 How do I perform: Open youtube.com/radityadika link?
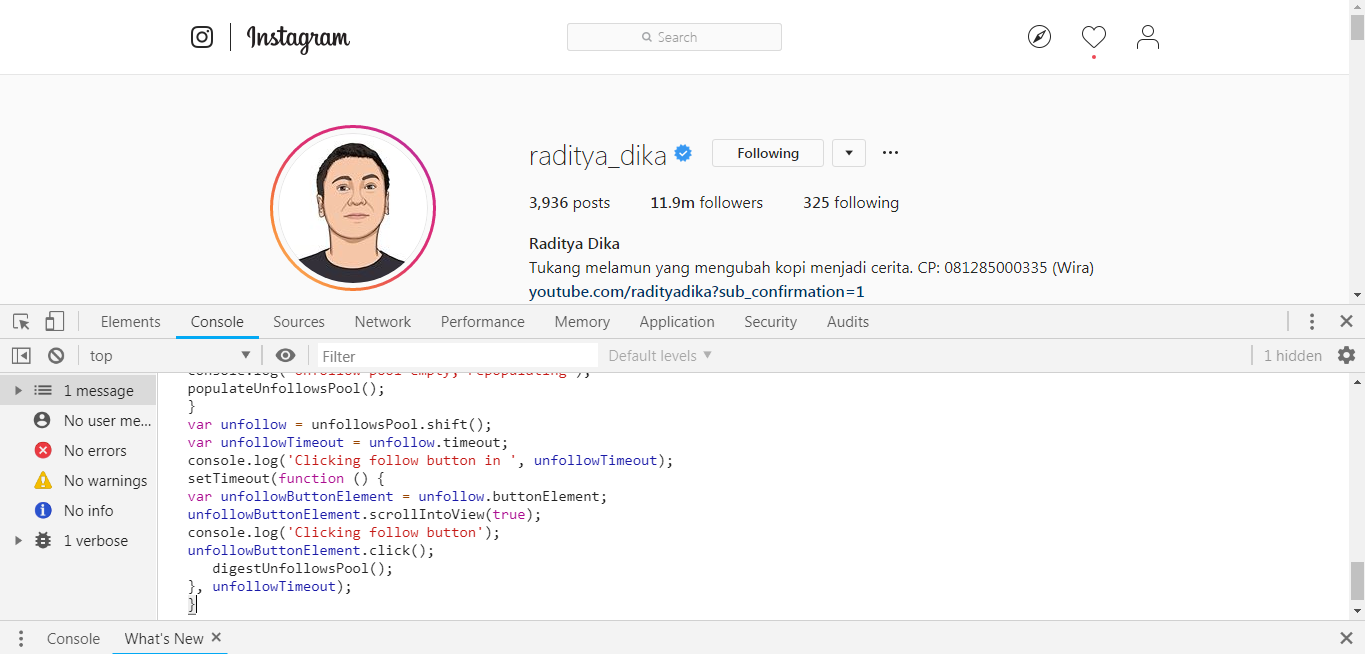[697, 292]
